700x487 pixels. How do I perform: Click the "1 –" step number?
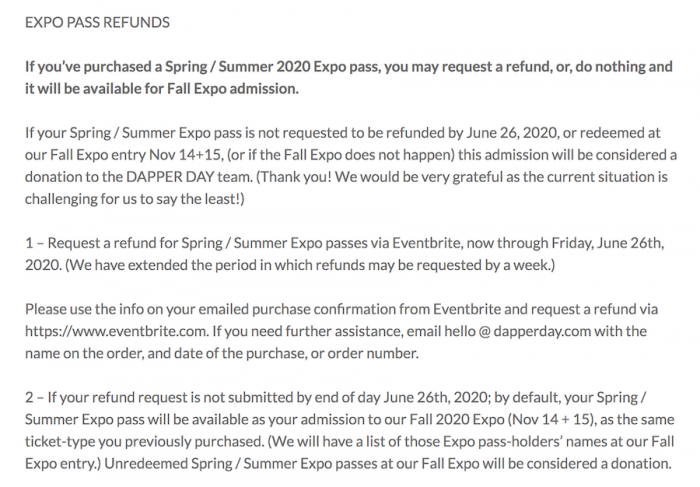point(35,242)
